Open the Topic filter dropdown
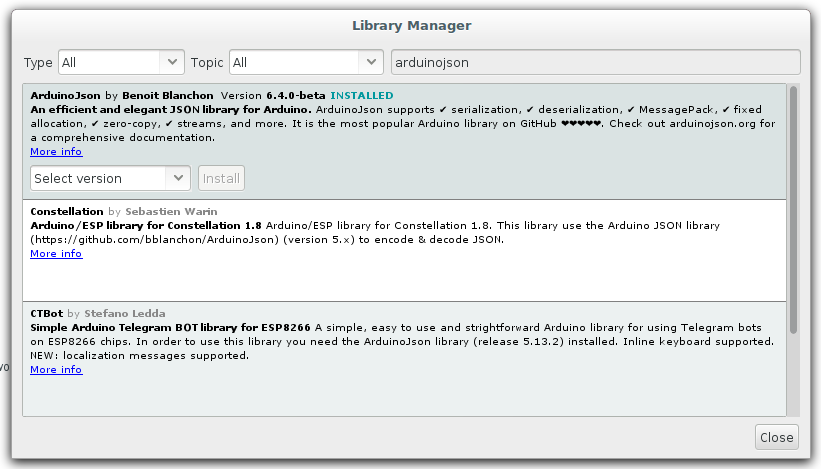This screenshot has height=469, width=821. [x=306, y=62]
